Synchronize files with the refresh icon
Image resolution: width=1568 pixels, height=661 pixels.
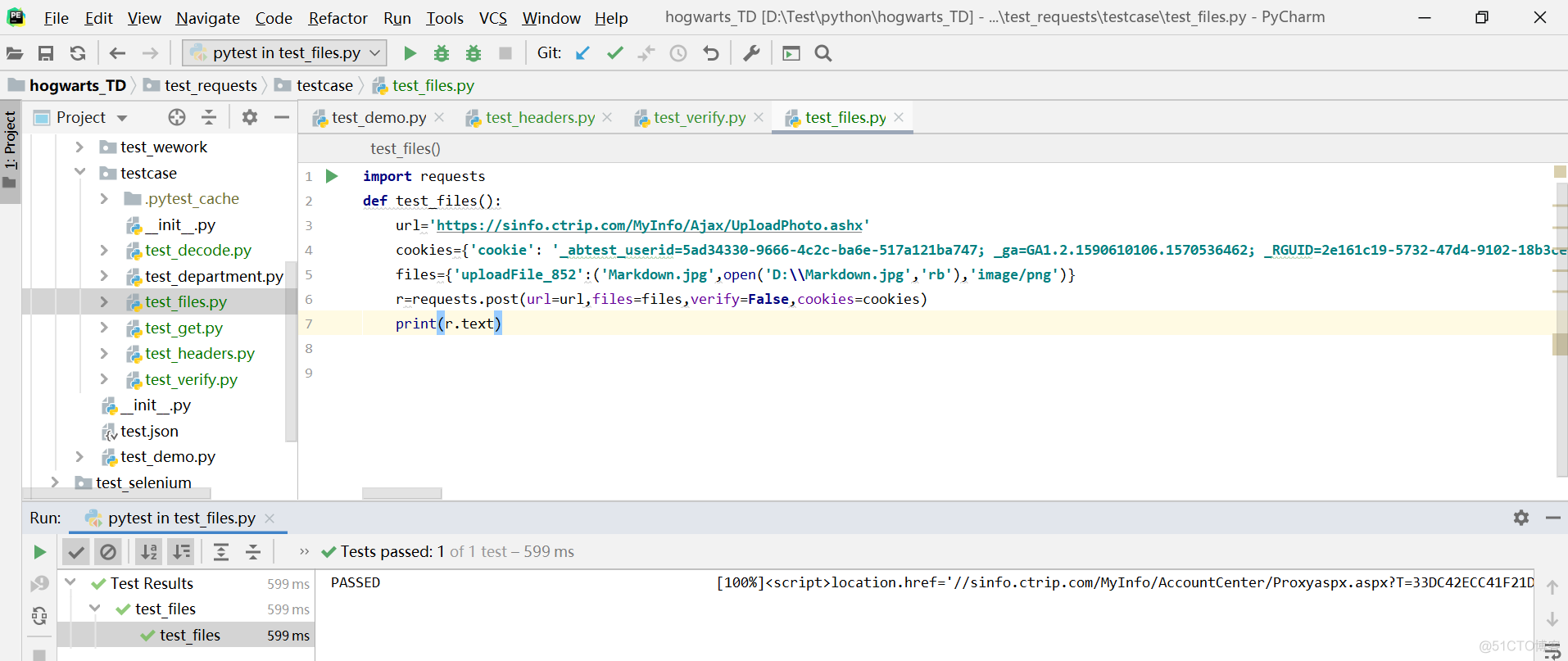pos(78,53)
